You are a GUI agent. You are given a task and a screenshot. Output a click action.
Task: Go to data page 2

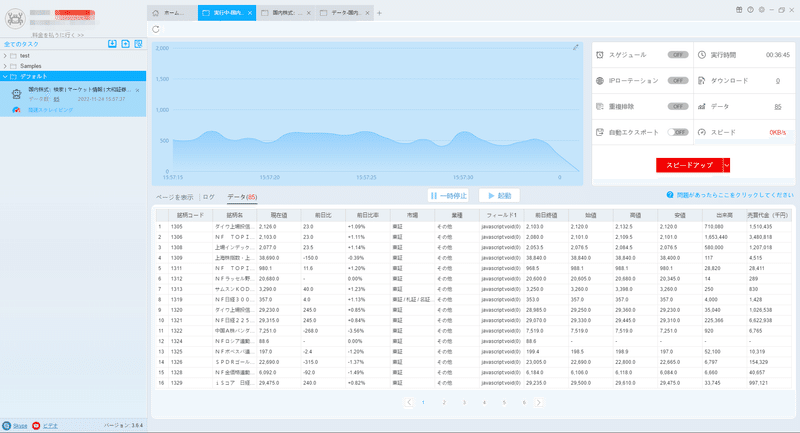coord(444,402)
